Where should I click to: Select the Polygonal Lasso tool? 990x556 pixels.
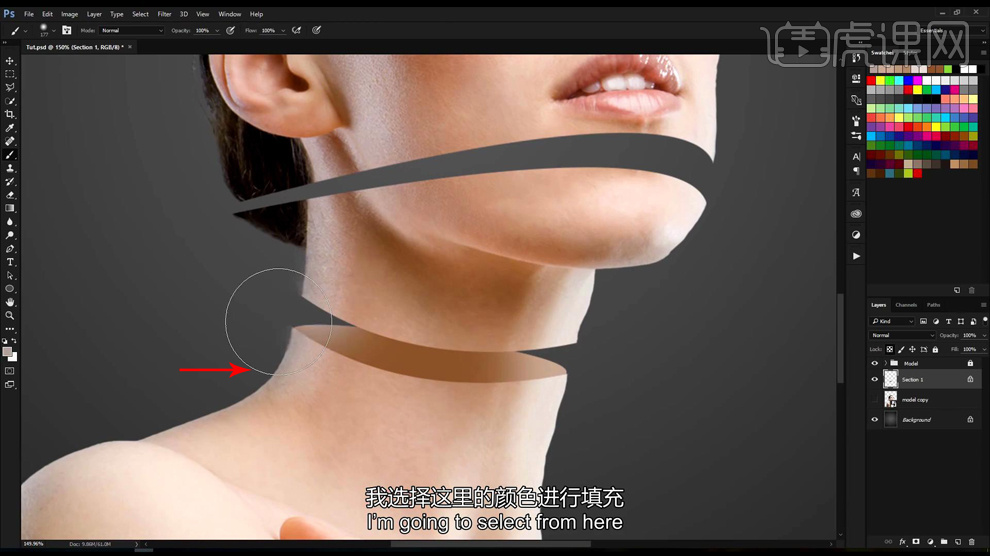[x=9, y=88]
